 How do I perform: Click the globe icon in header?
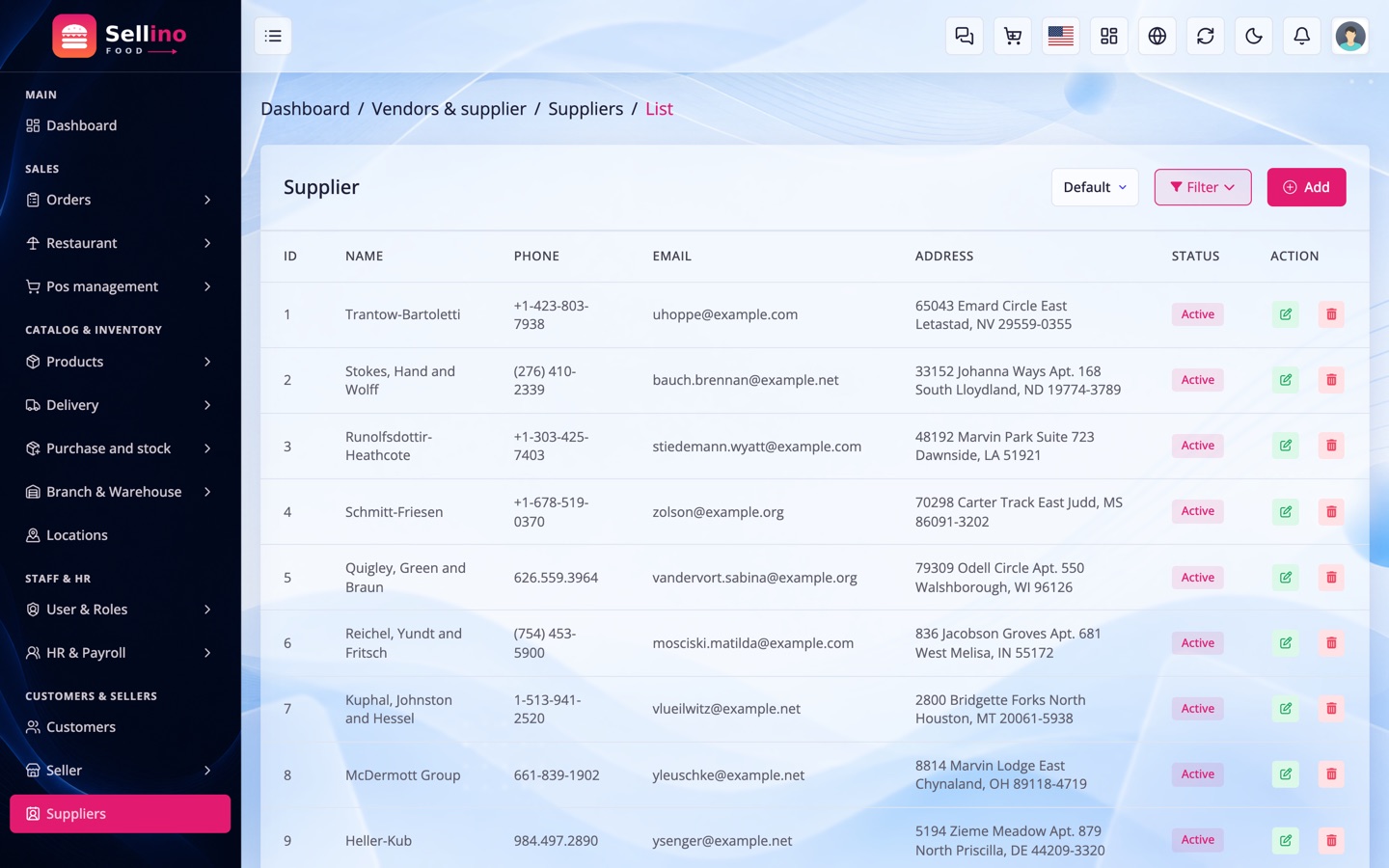(x=1157, y=36)
